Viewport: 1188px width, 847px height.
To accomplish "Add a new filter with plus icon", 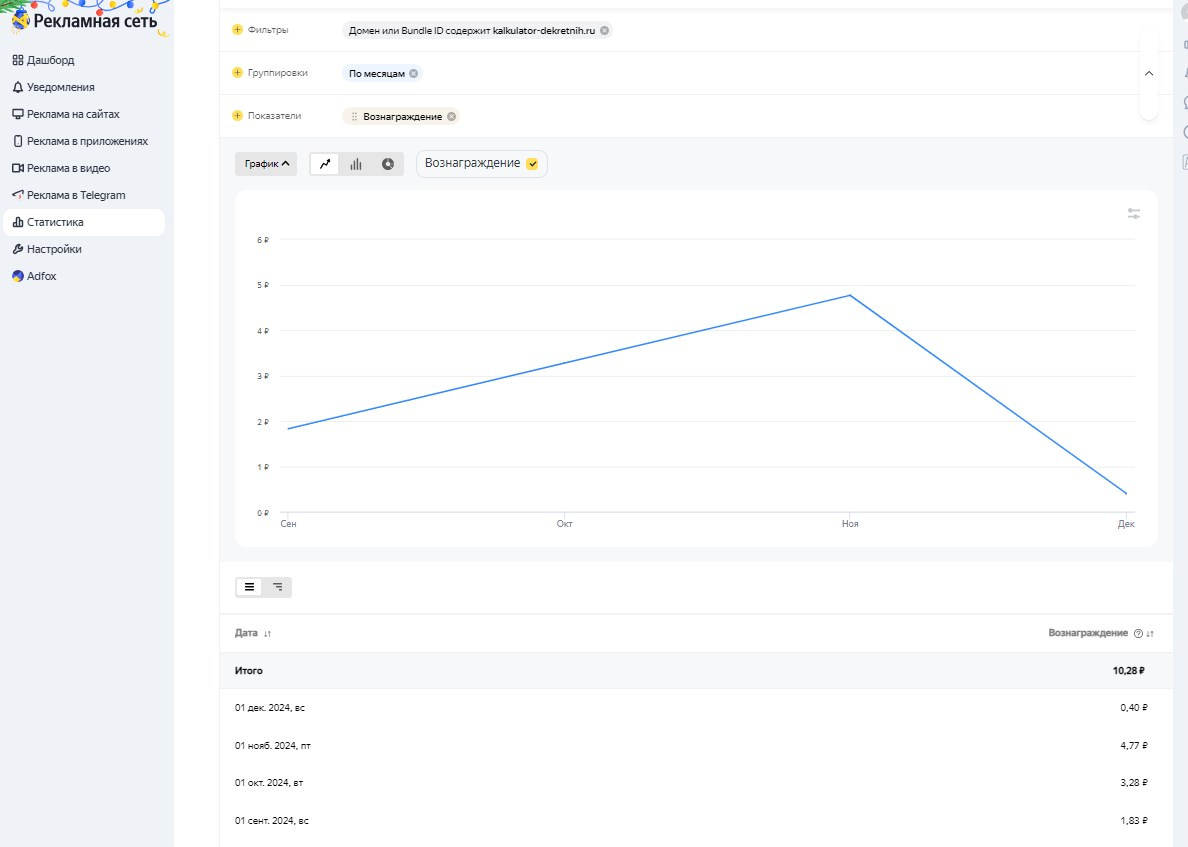I will pos(237,30).
